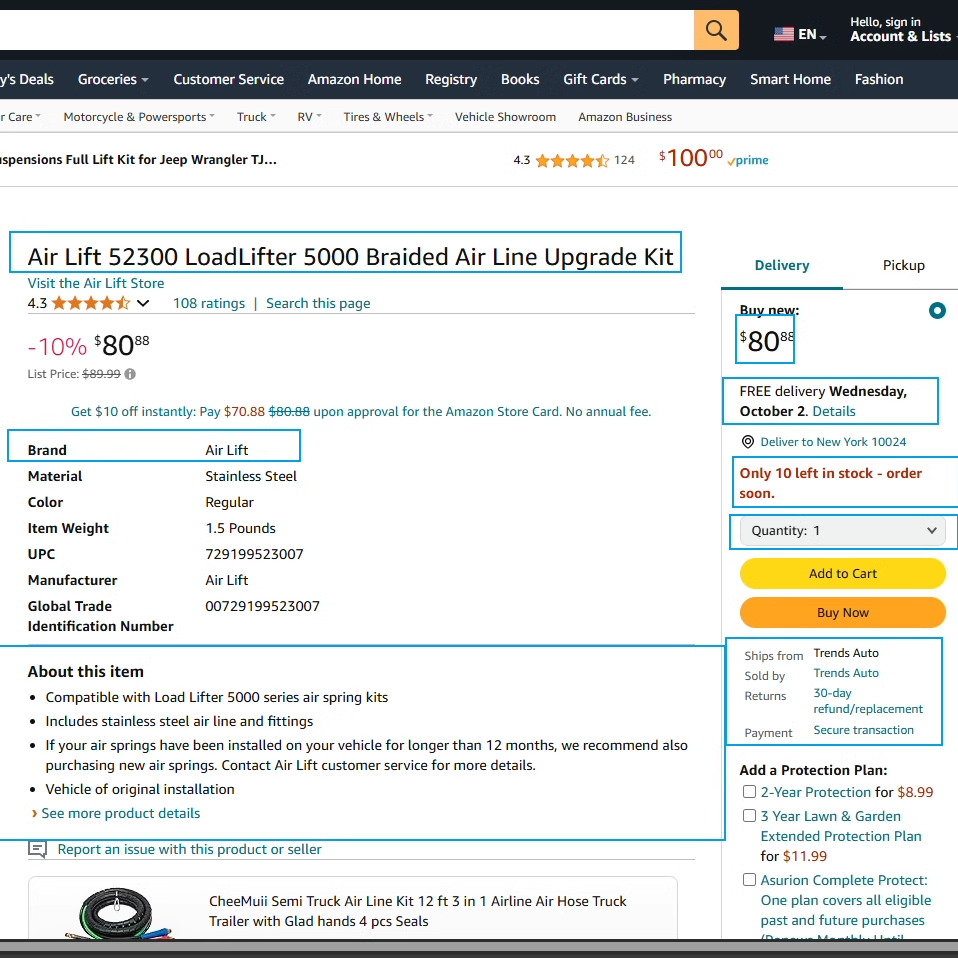Open the CheeMuii Semi Truck Air Line Kit title

pyautogui.click(x=418, y=911)
